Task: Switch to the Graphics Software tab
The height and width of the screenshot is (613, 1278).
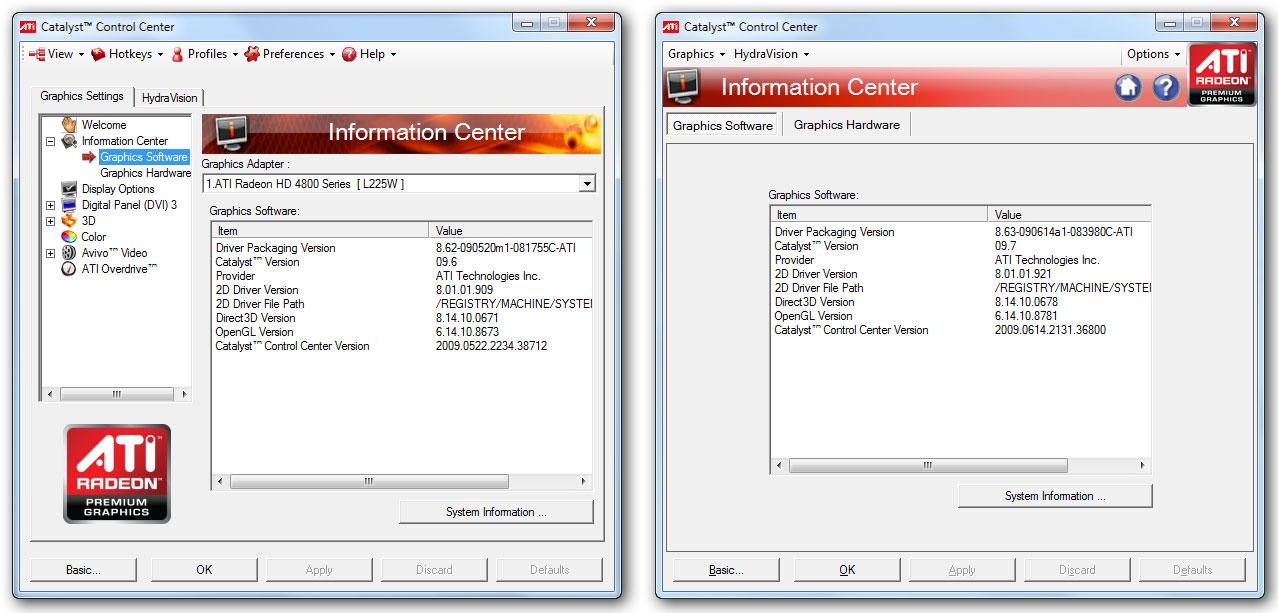Action: (x=722, y=125)
